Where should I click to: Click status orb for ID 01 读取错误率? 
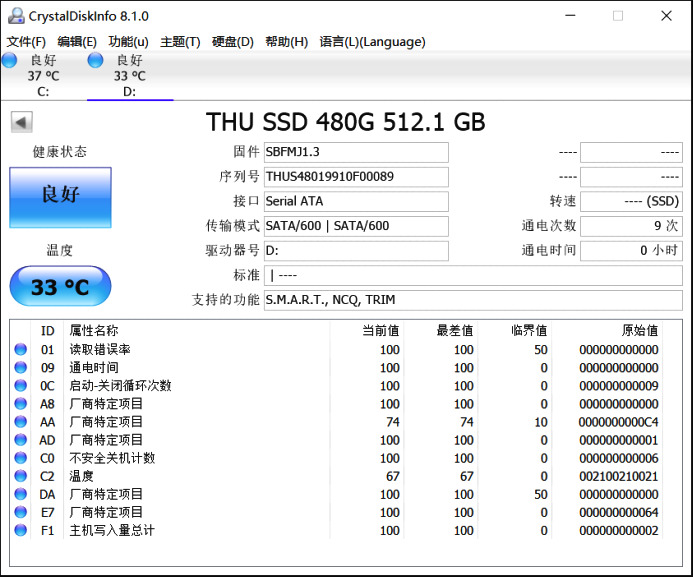click(x=20, y=349)
